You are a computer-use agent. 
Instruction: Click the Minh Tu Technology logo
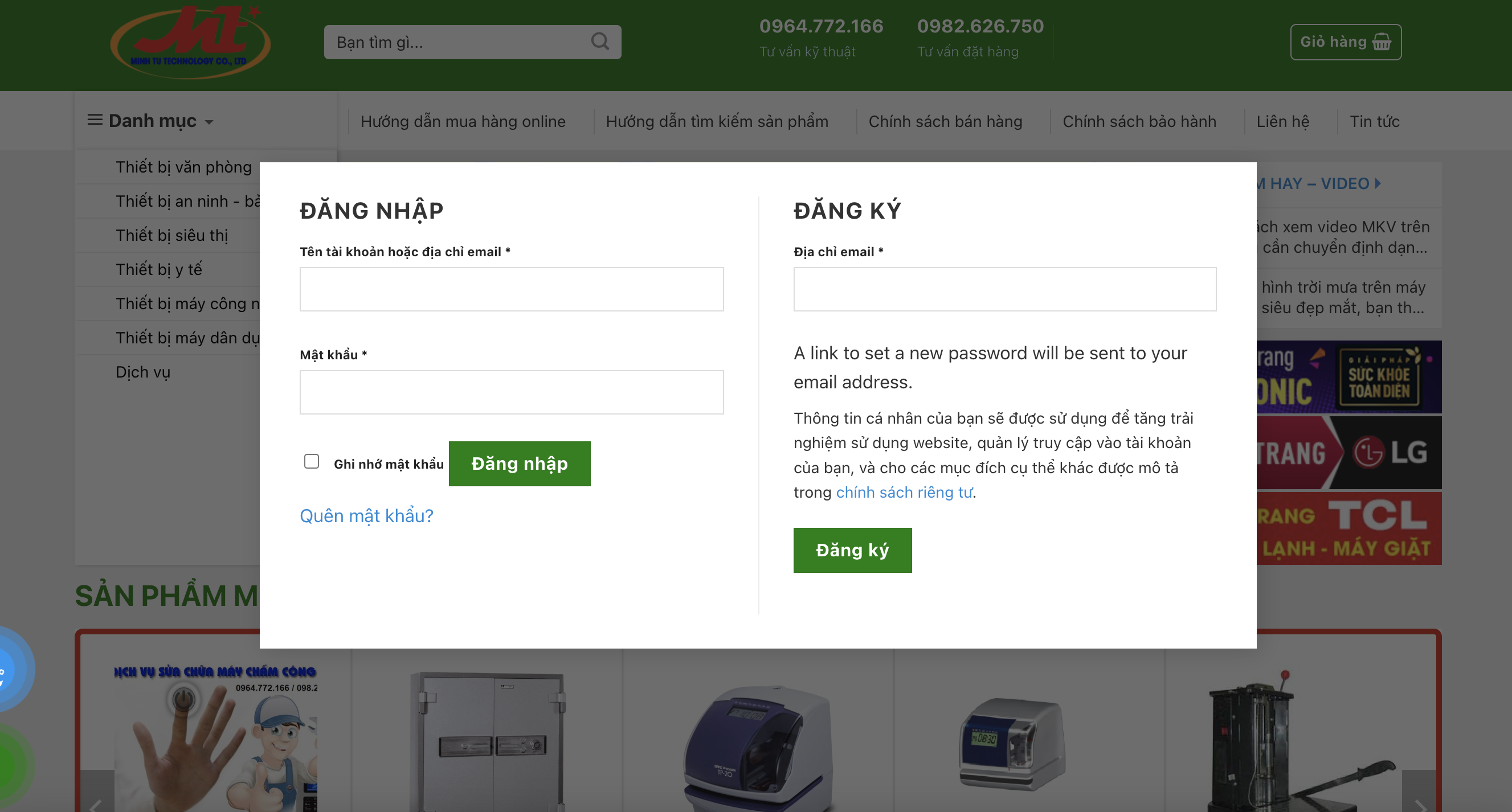(190, 42)
